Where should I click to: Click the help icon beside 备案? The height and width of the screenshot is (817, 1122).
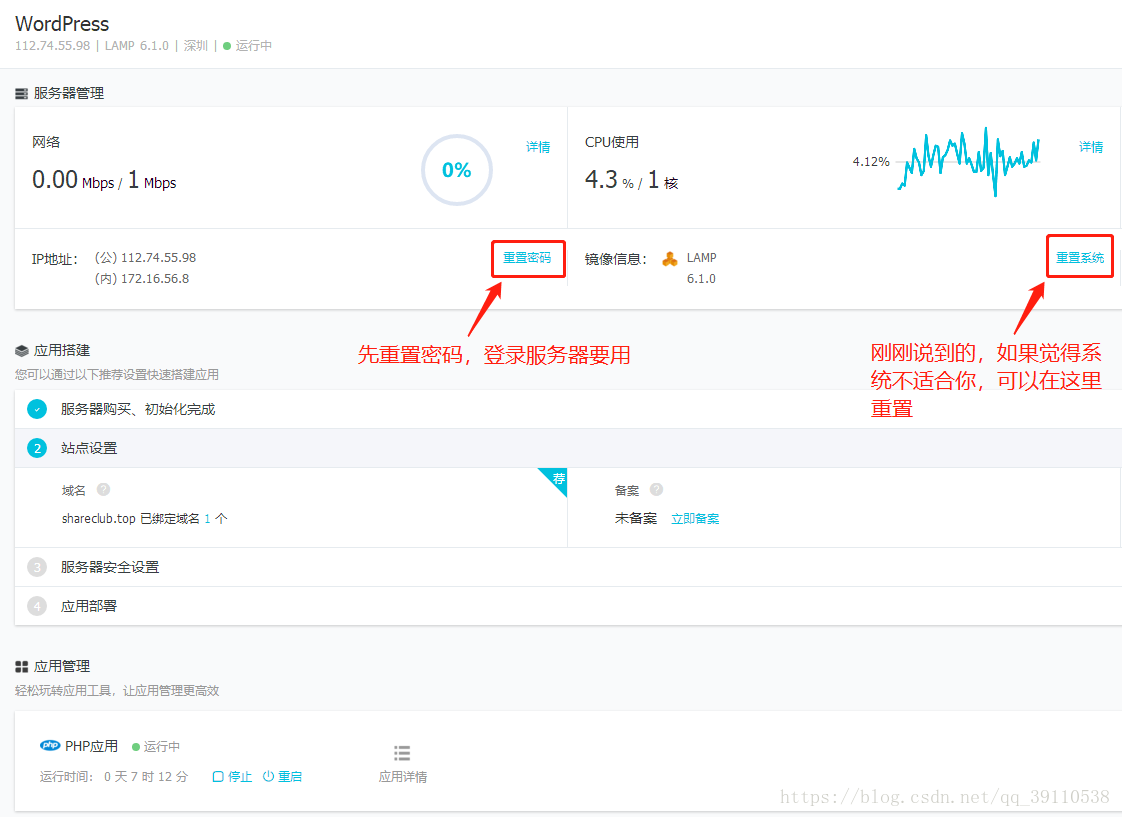tap(656, 490)
